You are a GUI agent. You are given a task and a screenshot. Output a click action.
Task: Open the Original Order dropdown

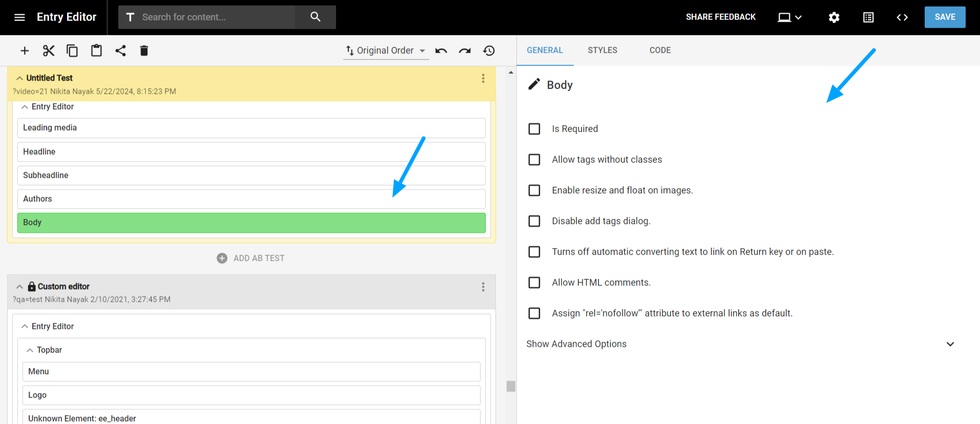(385, 51)
